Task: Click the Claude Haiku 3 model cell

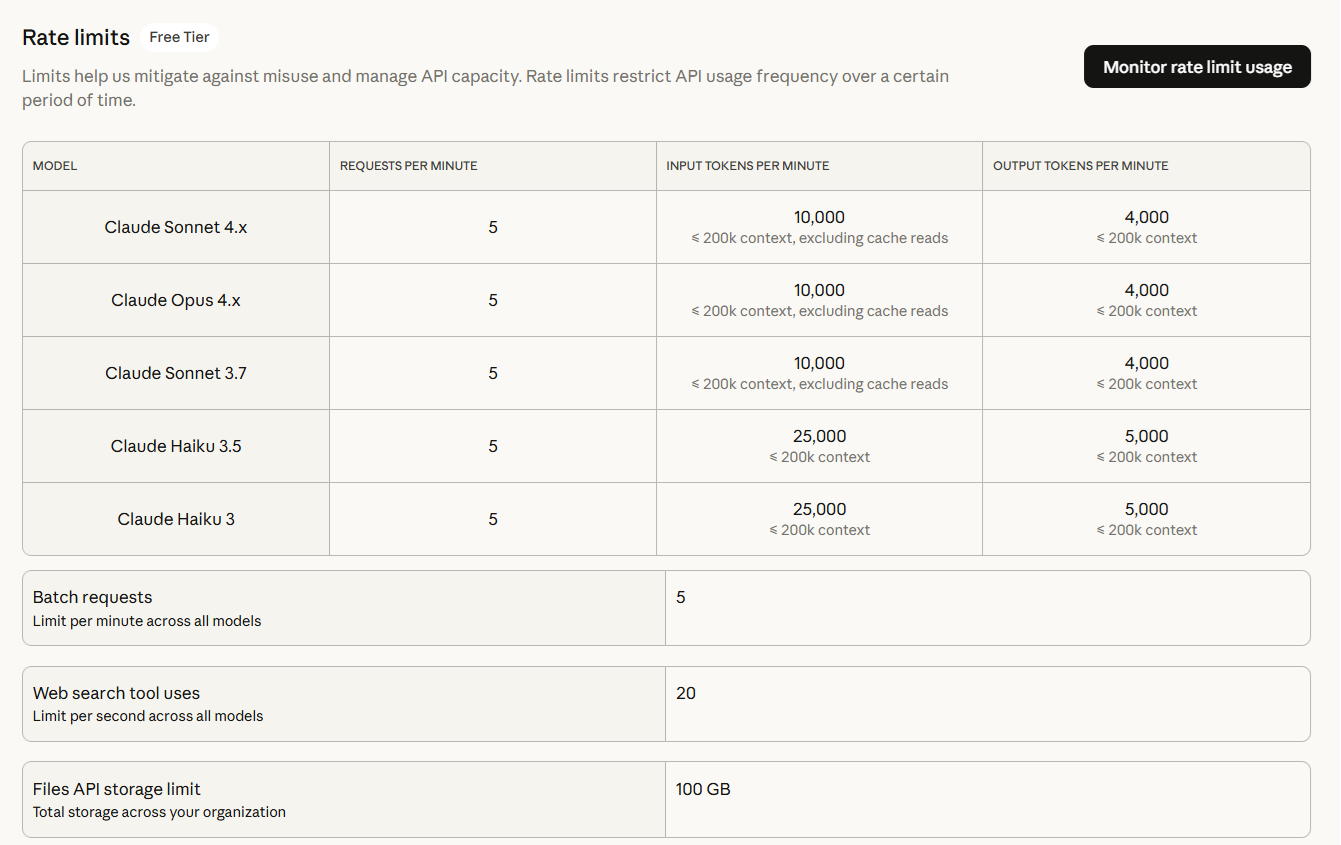Action: [176, 519]
